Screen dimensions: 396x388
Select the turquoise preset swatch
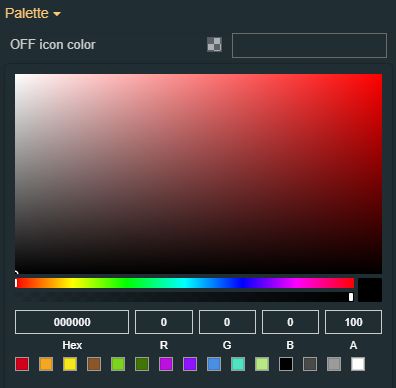pos(238,364)
